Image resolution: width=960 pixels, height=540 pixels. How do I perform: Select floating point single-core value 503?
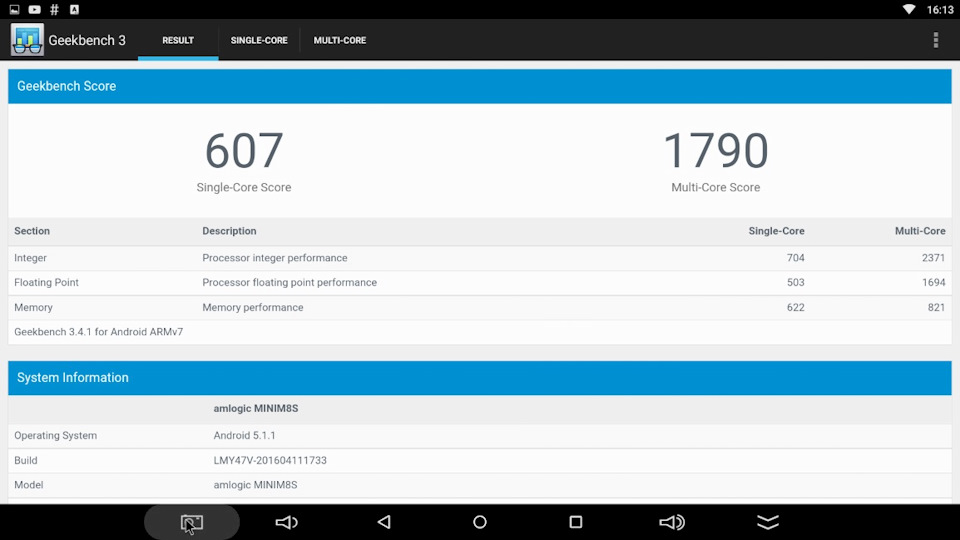[795, 283]
